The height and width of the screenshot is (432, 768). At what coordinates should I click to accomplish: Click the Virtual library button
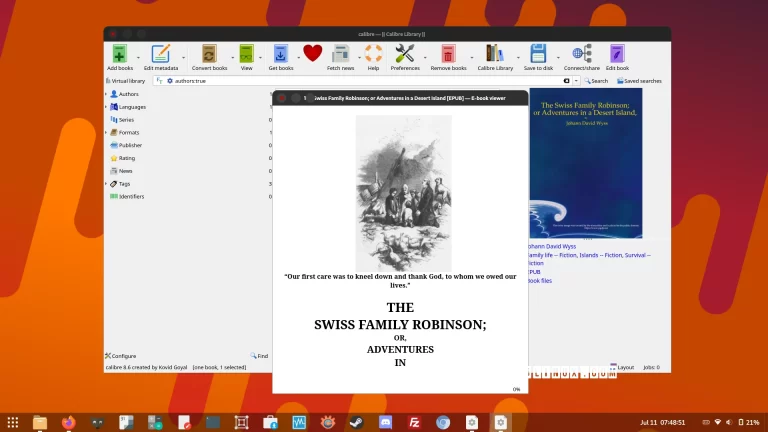pyautogui.click(x=125, y=81)
